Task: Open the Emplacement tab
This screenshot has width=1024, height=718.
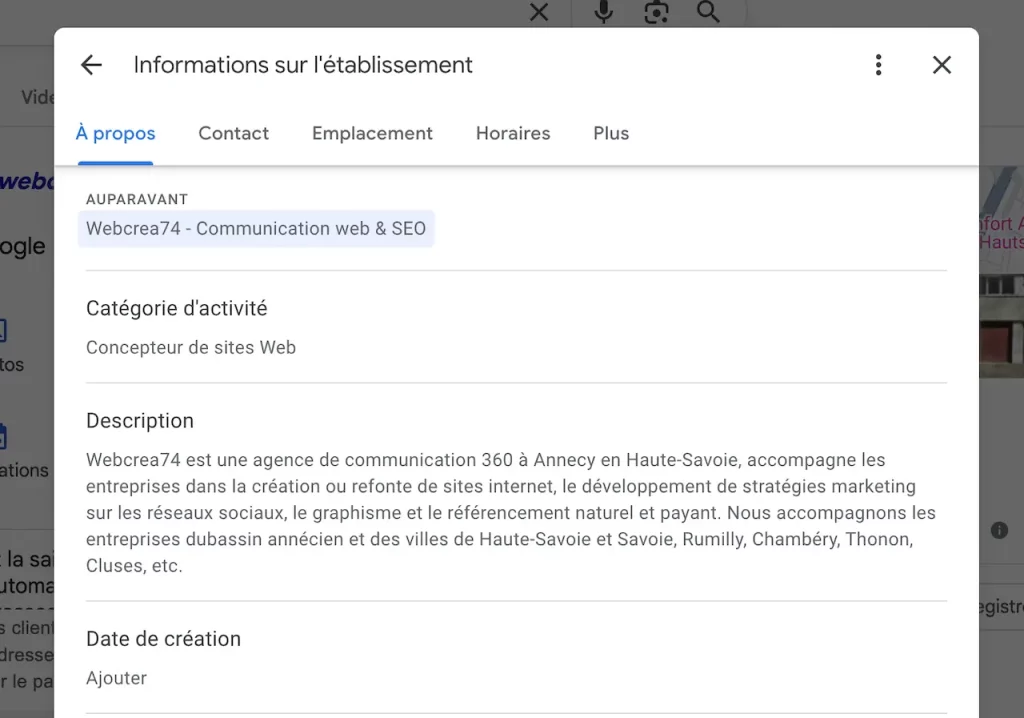Action: [x=372, y=134]
